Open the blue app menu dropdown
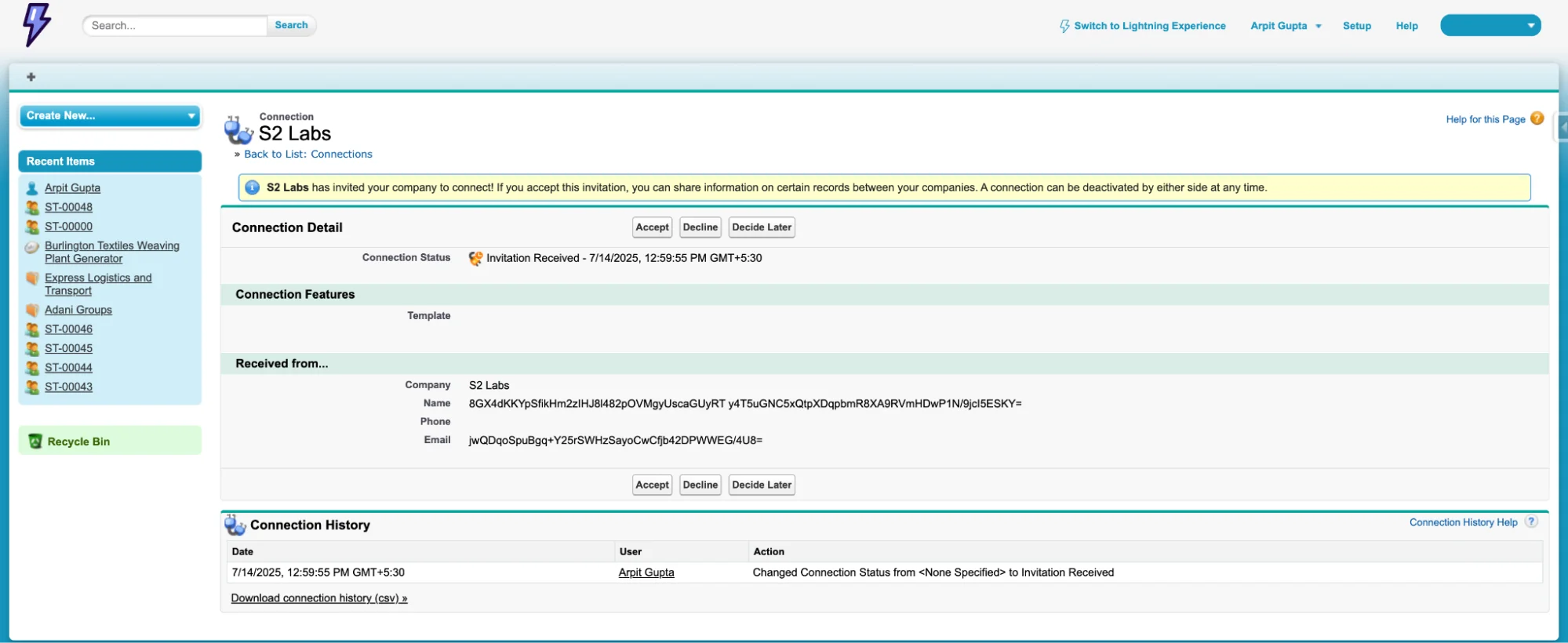 1490,26
